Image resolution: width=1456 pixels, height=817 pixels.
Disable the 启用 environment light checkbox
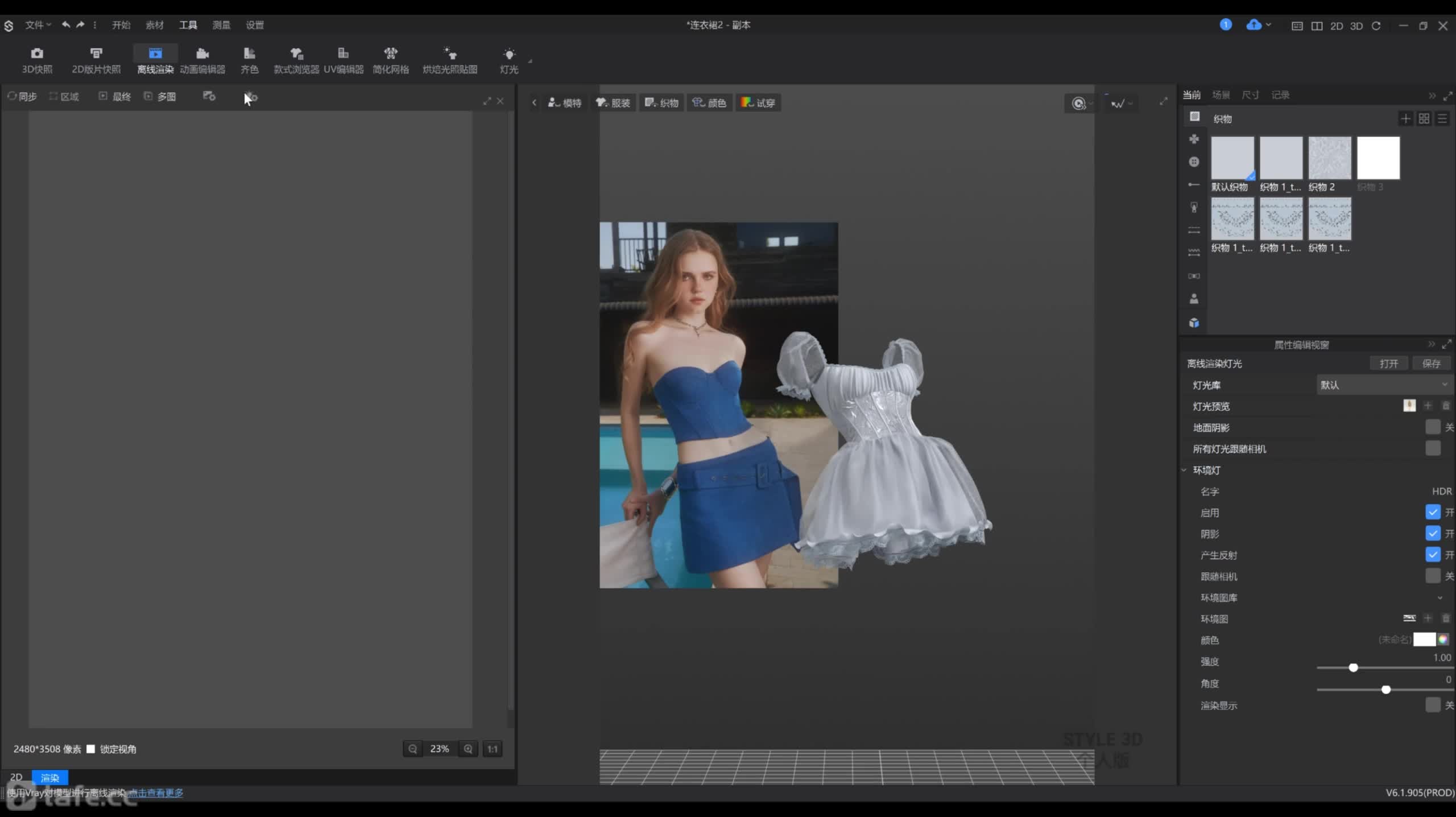click(x=1433, y=512)
